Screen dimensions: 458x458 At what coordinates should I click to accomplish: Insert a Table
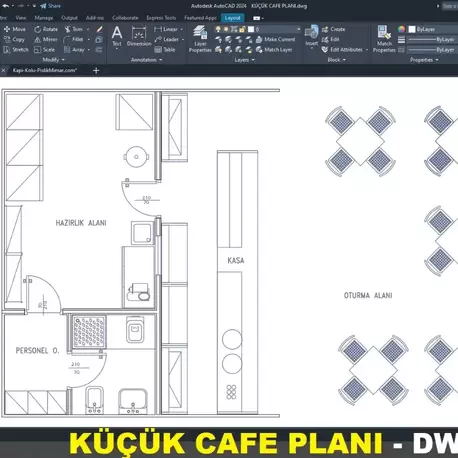click(165, 50)
